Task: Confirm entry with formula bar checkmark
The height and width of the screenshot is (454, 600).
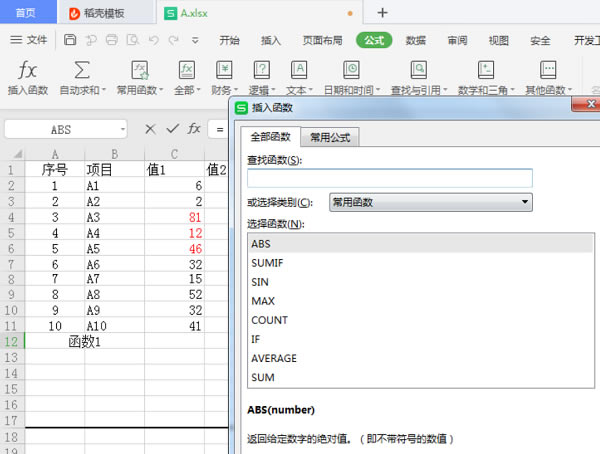Action: [x=173, y=129]
